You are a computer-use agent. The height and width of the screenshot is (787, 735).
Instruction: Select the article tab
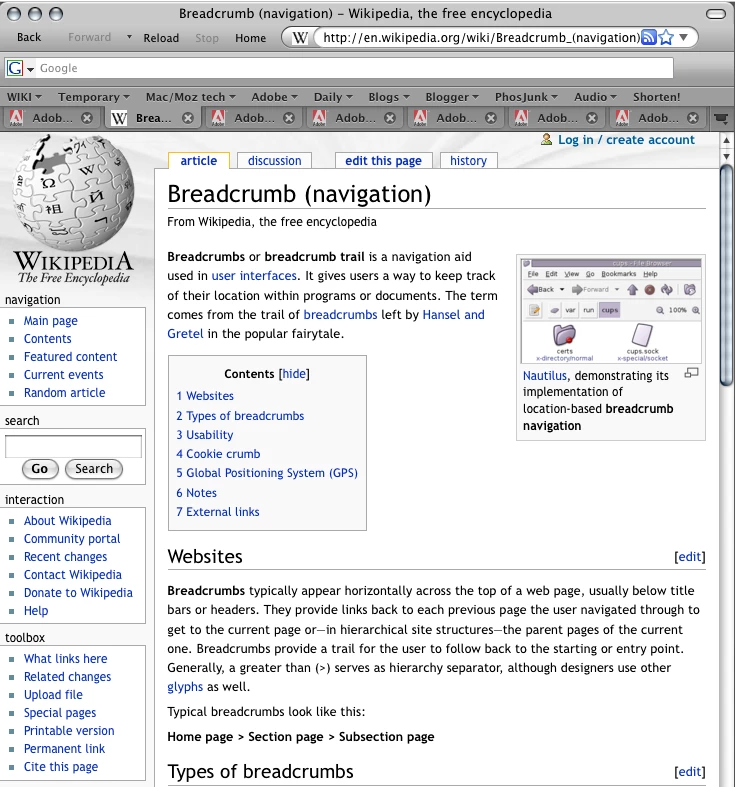[x=199, y=161]
